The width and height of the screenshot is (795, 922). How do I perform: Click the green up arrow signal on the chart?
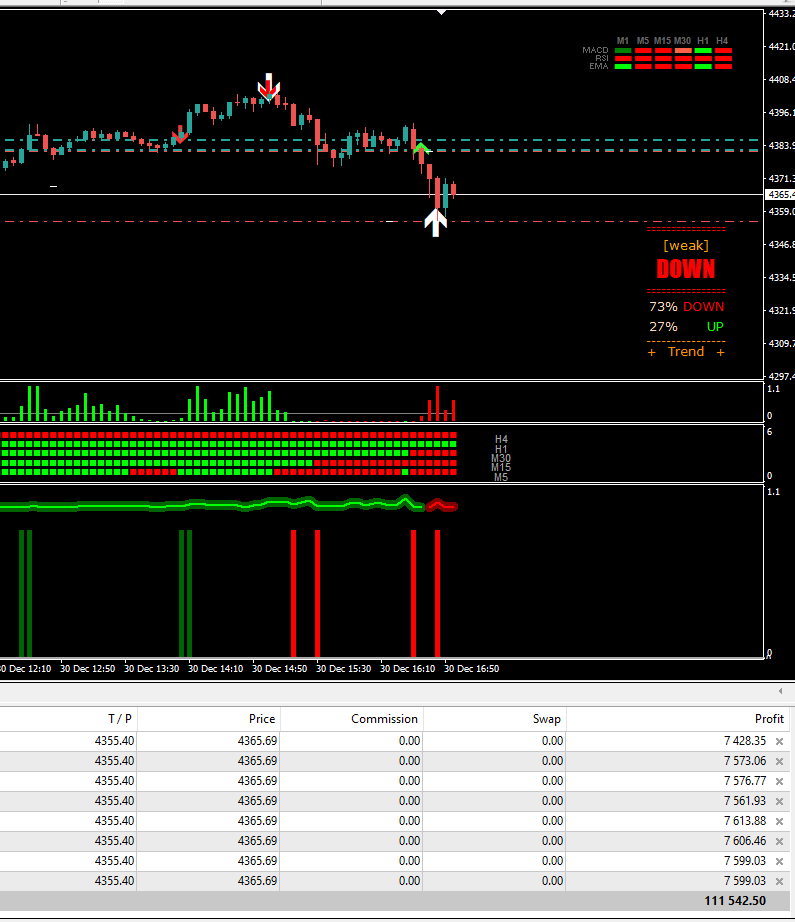(x=421, y=149)
